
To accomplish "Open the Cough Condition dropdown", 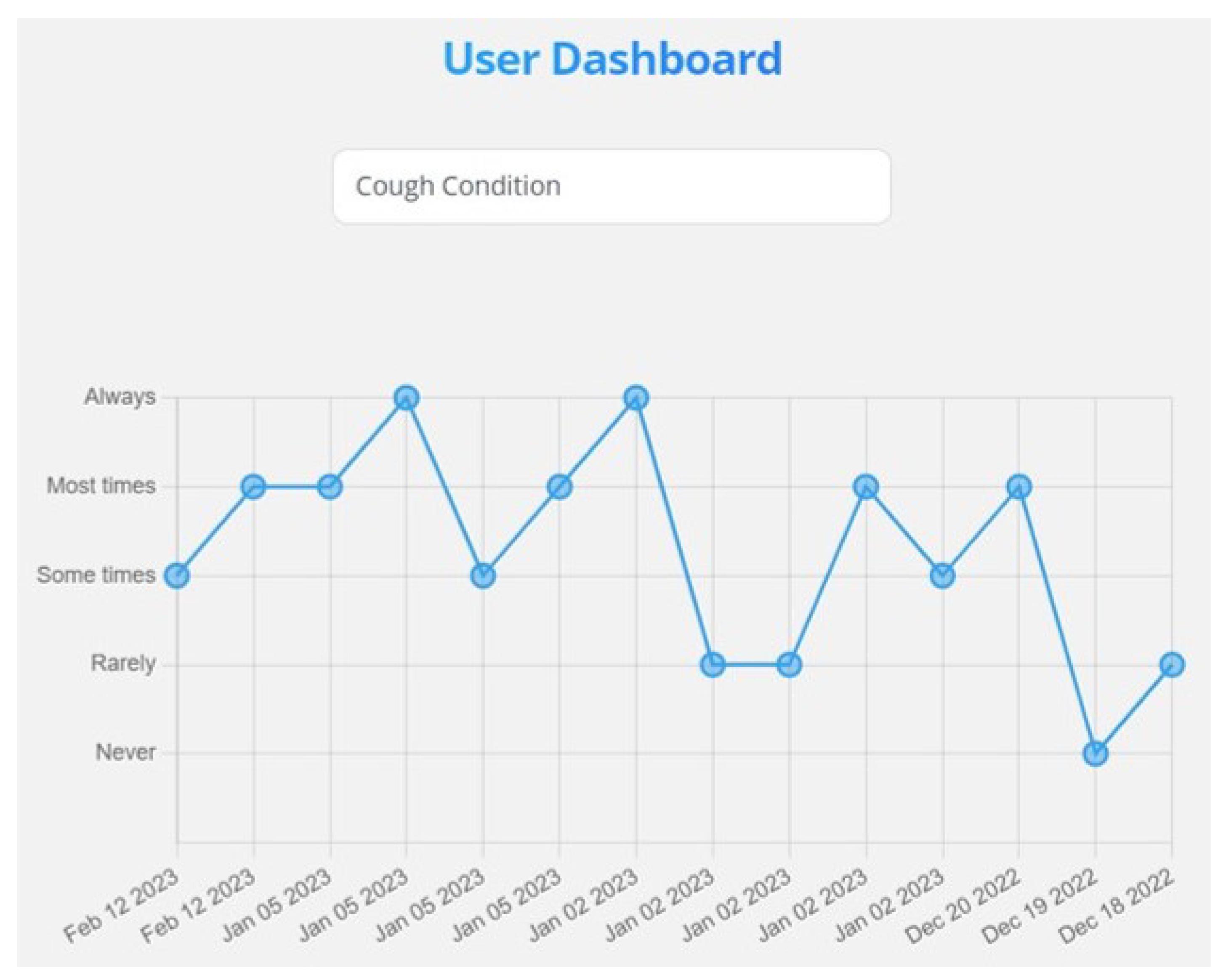I will pos(611,186).
